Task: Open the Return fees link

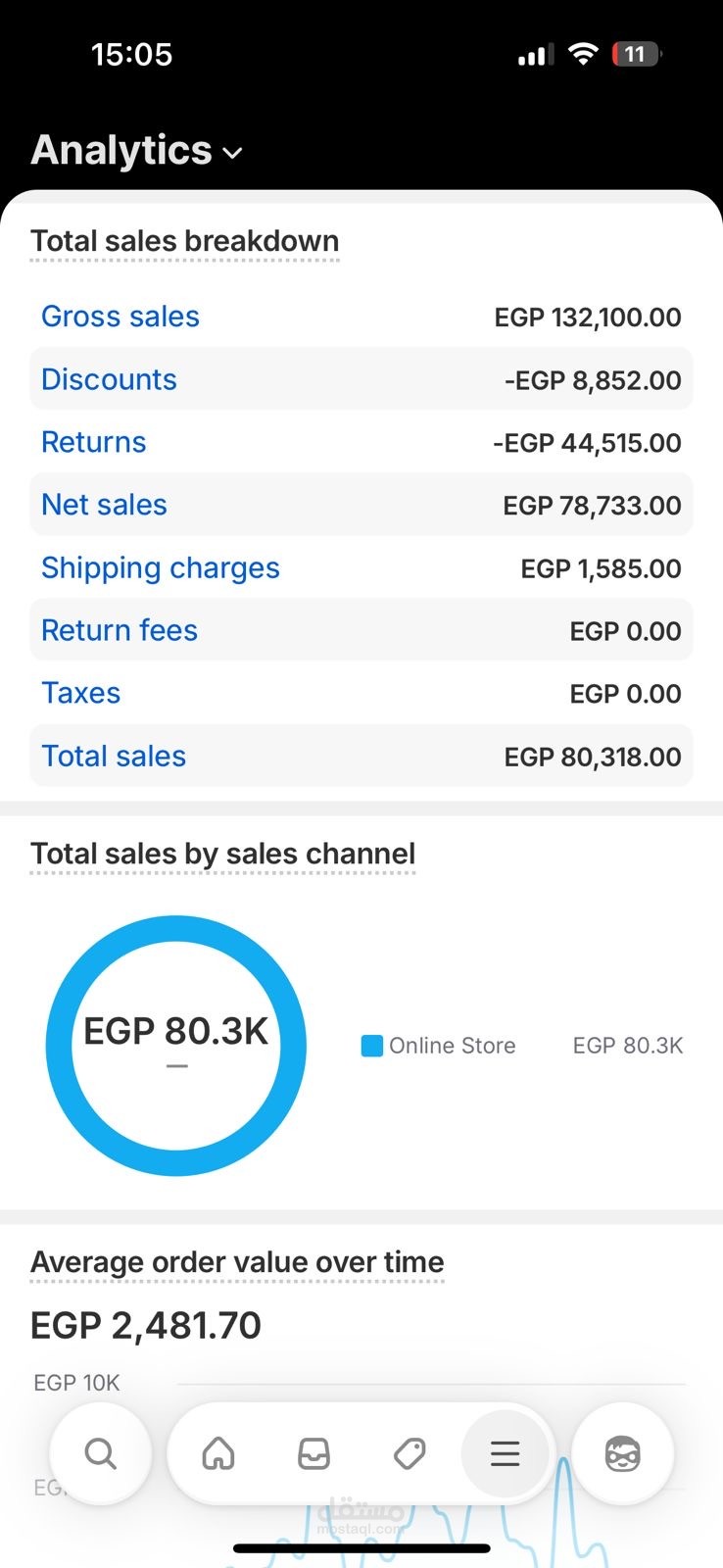Action: pos(120,630)
